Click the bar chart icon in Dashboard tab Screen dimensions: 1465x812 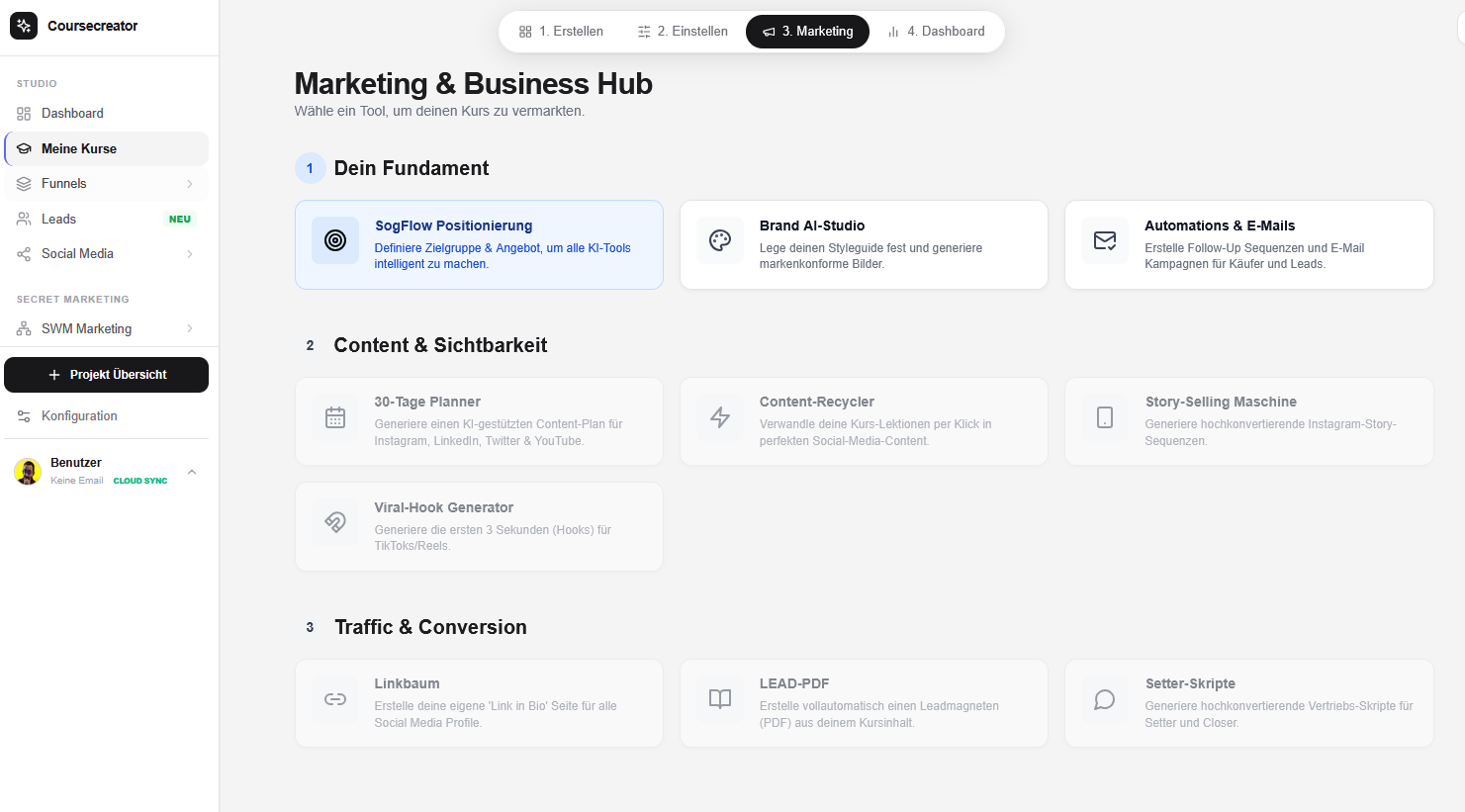893,32
